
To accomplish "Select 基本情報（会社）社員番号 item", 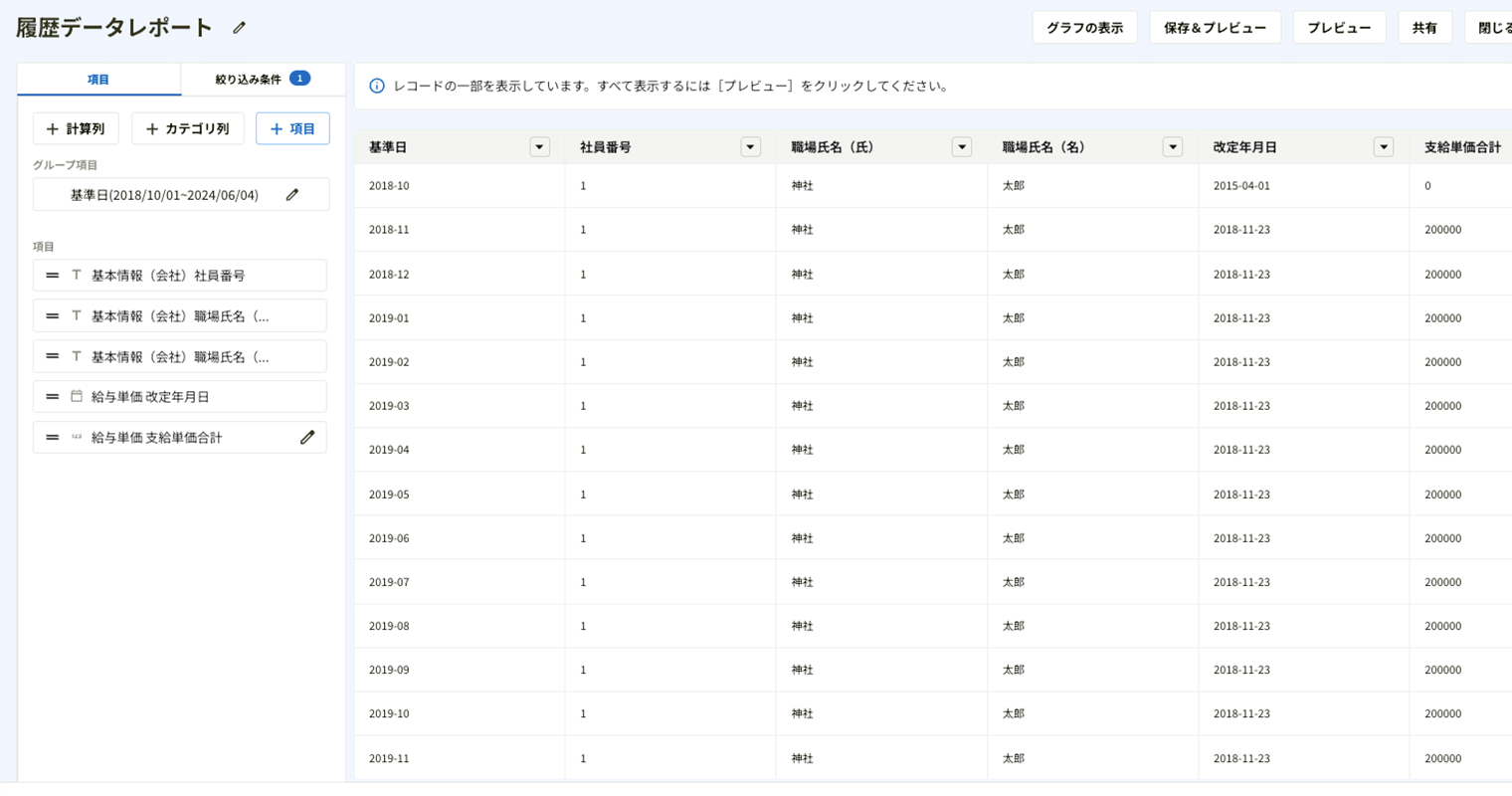I will [179, 276].
